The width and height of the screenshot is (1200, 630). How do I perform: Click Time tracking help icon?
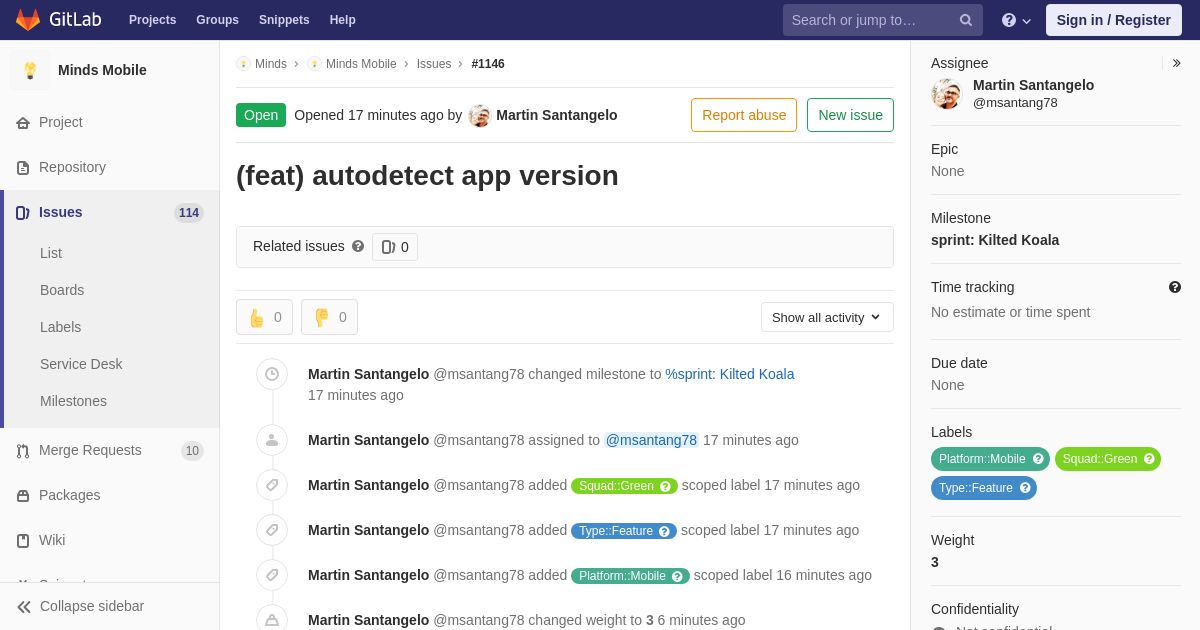tap(1175, 287)
